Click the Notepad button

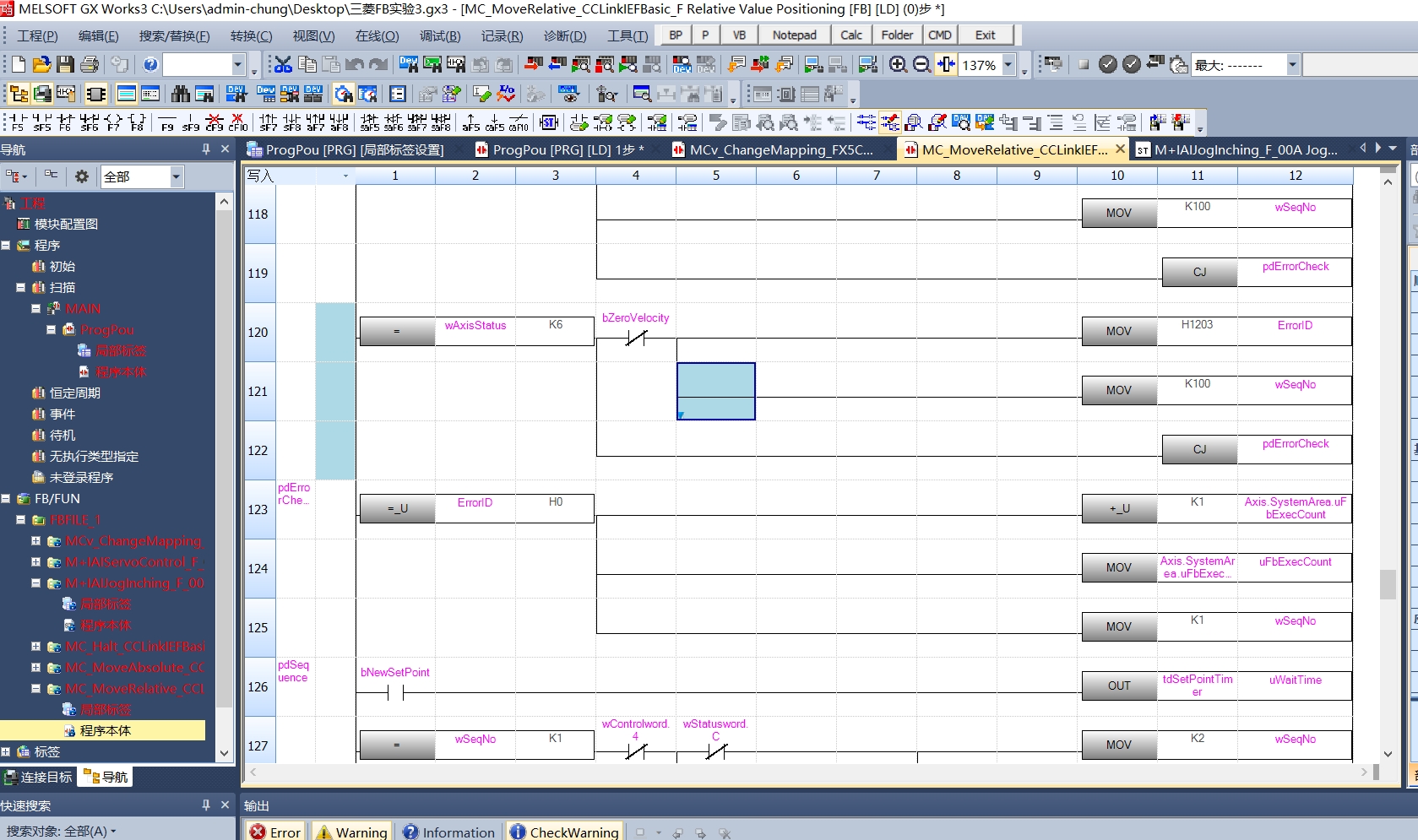click(794, 35)
